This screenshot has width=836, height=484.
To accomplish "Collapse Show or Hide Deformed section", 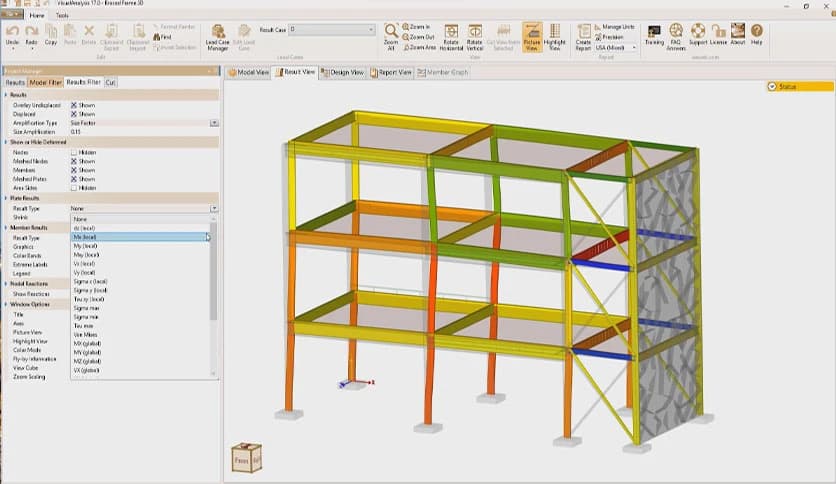I will pos(6,142).
